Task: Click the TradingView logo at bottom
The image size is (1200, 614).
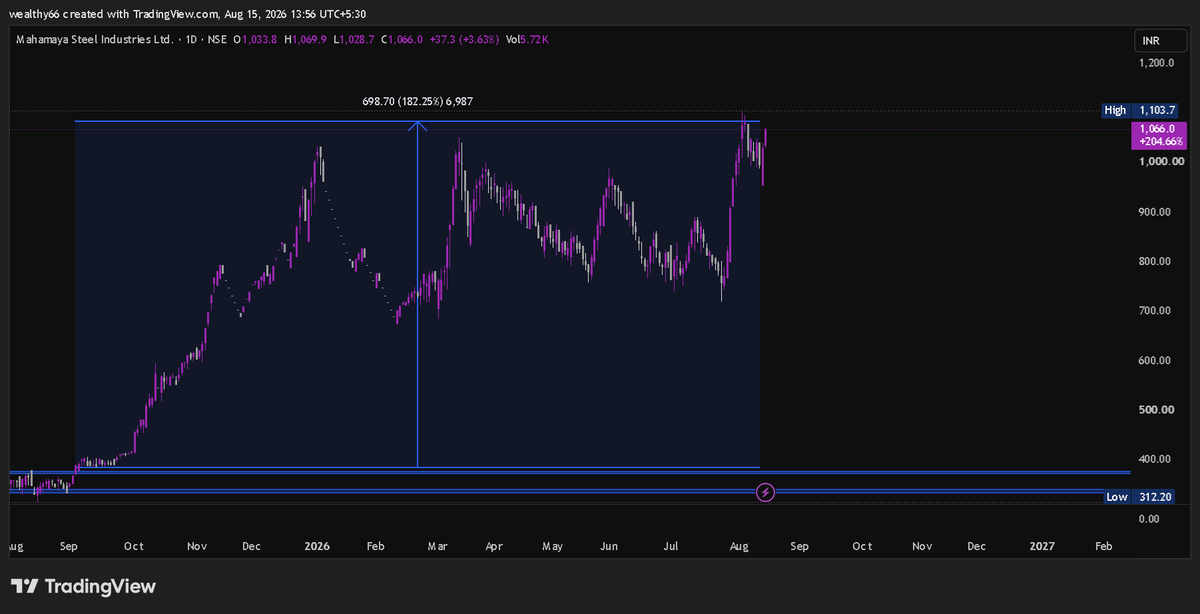Action: click(84, 586)
